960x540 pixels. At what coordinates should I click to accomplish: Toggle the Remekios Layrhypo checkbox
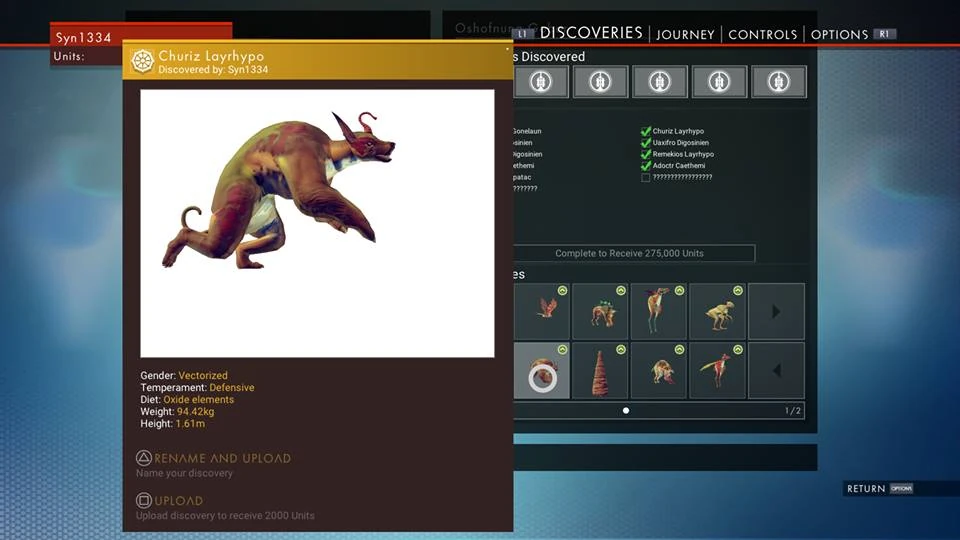click(x=645, y=154)
